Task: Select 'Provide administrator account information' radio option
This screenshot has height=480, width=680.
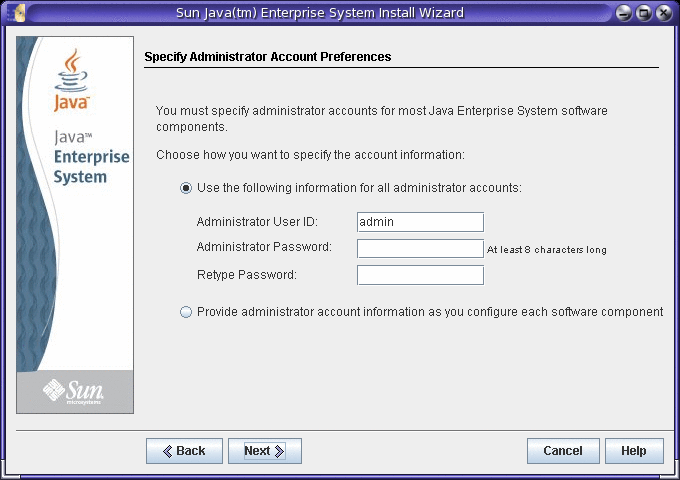Action: [186, 312]
